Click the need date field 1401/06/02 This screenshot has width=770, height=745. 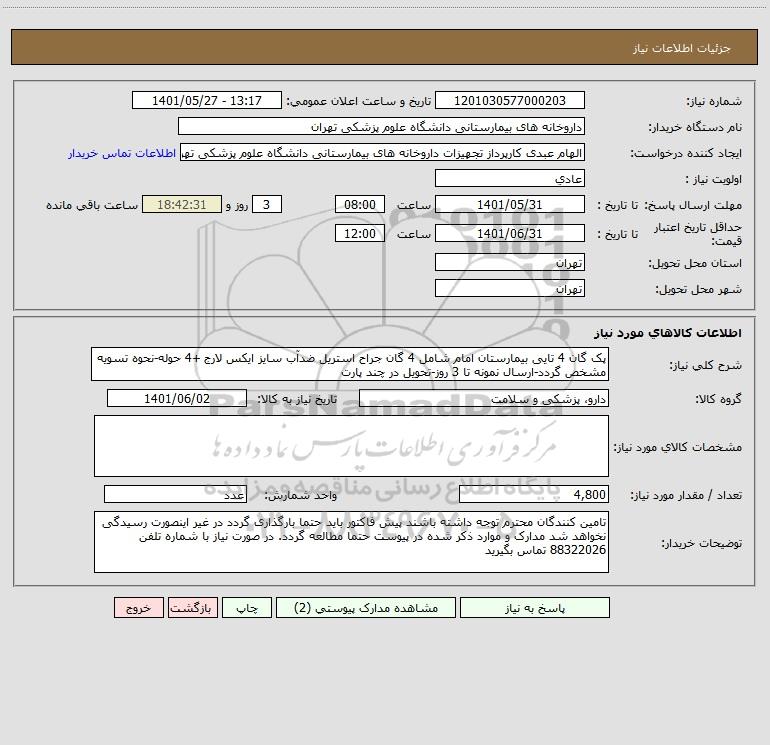[177, 398]
